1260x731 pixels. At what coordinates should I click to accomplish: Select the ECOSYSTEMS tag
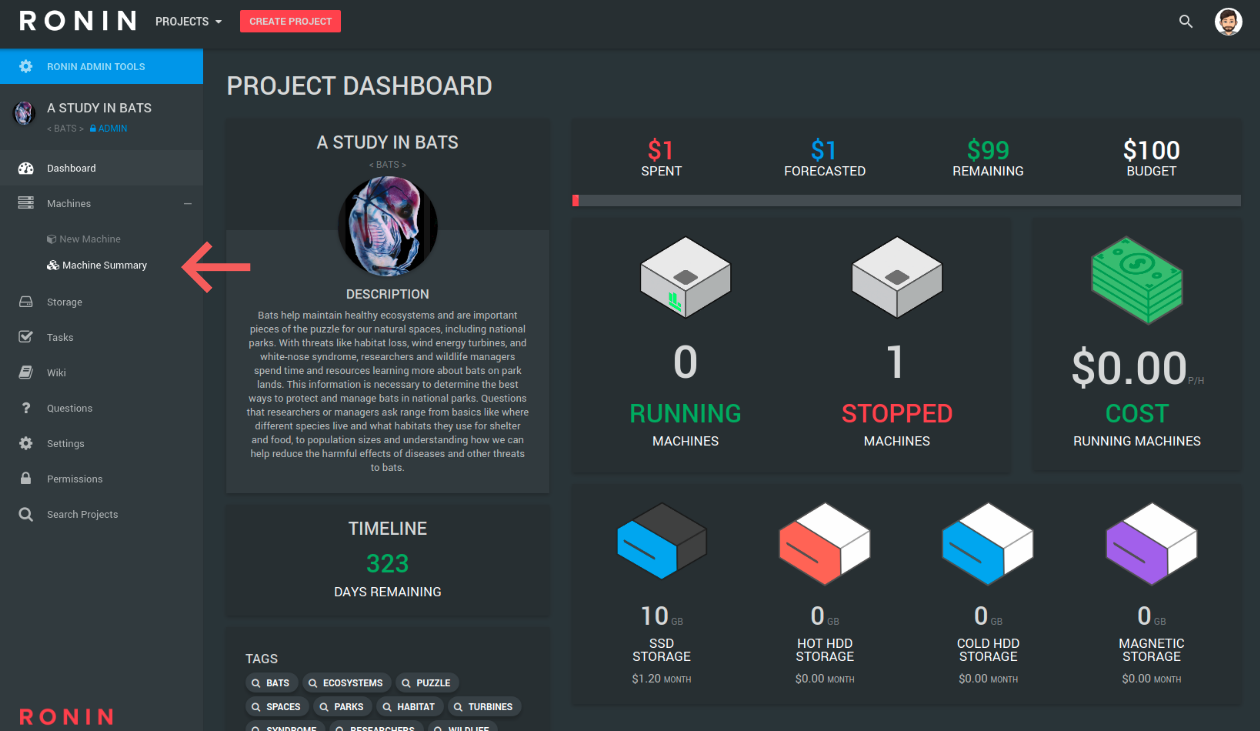(347, 683)
